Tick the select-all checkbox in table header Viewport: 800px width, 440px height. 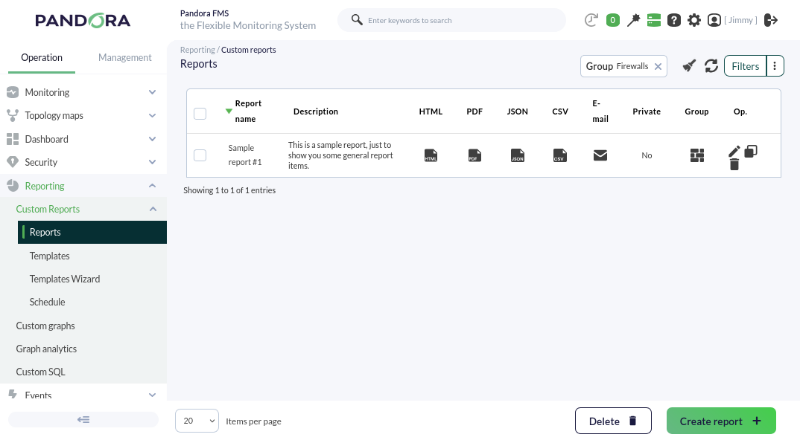point(200,113)
